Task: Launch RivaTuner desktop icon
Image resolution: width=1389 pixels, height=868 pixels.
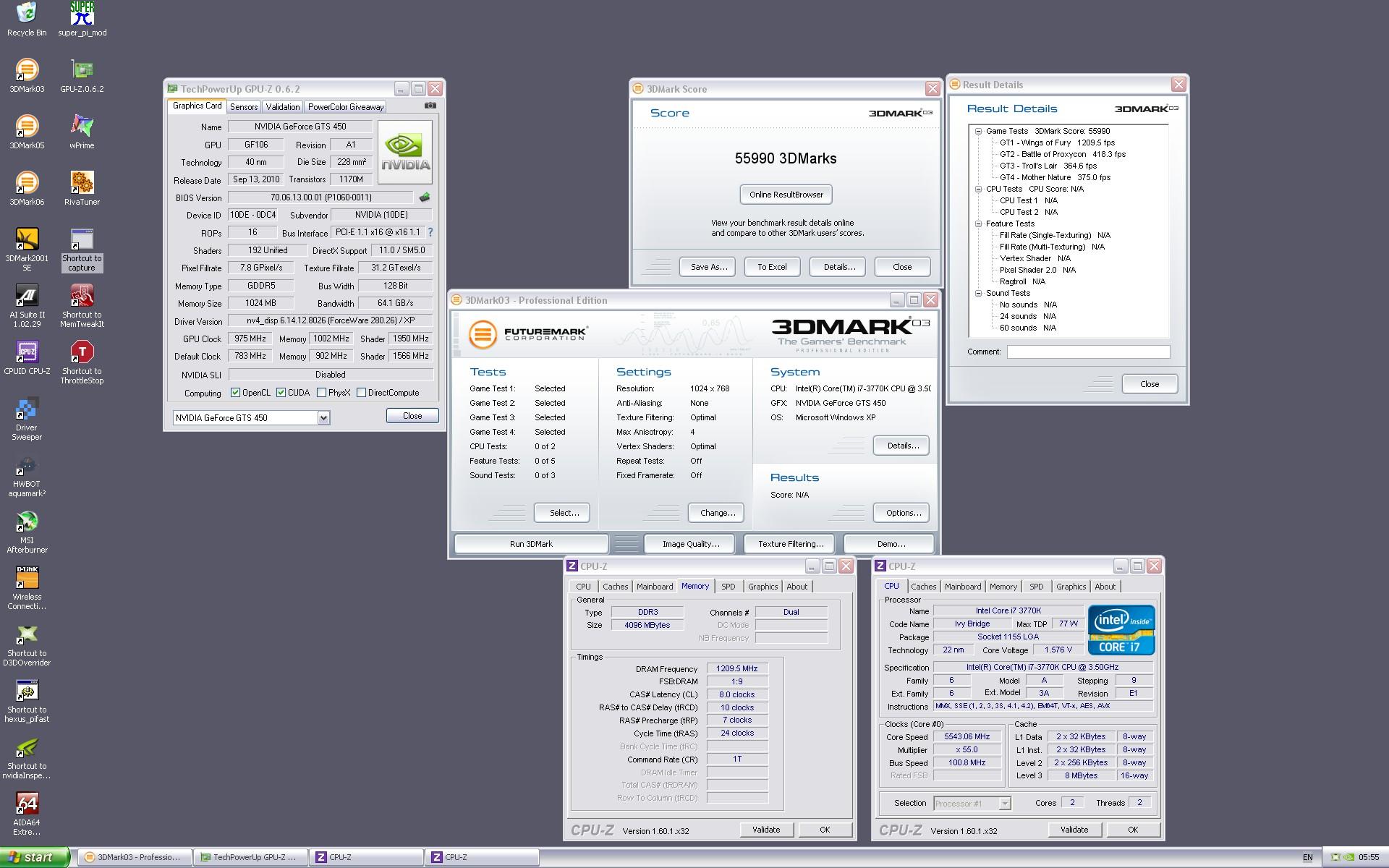Action: click(82, 188)
